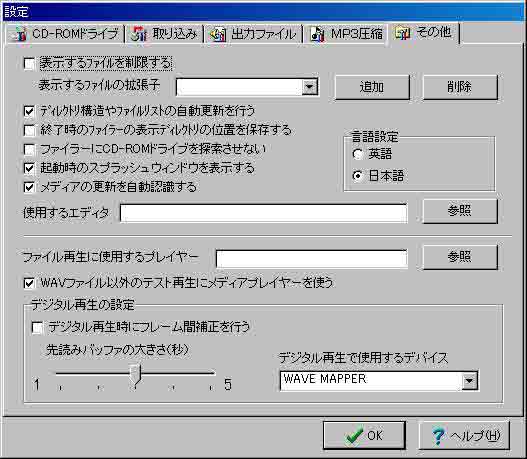Check デジタル再生時にフレーム間補正を行う
Viewport: 527px width, 459px height.
pos(37,327)
